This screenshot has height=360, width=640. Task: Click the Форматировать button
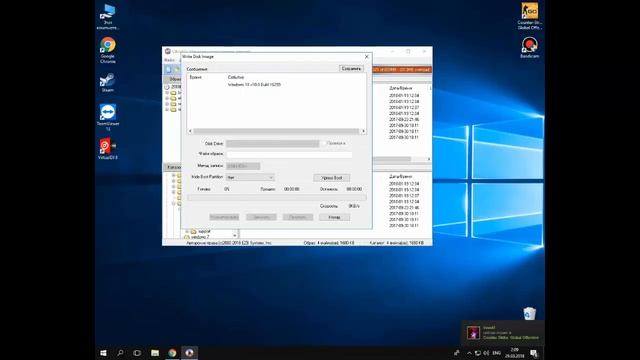[224, 217]
